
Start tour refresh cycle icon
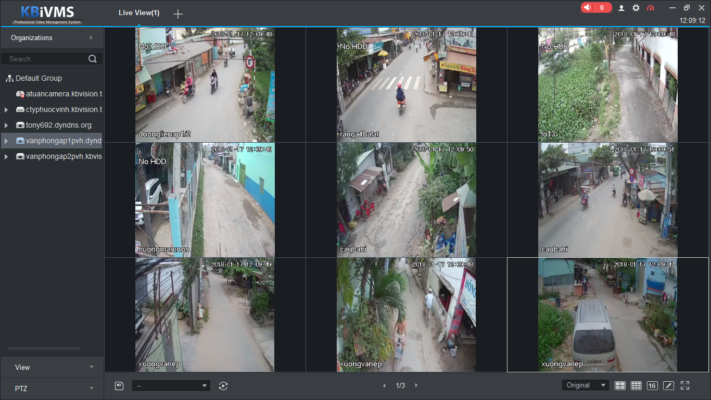tap(223, 385)
